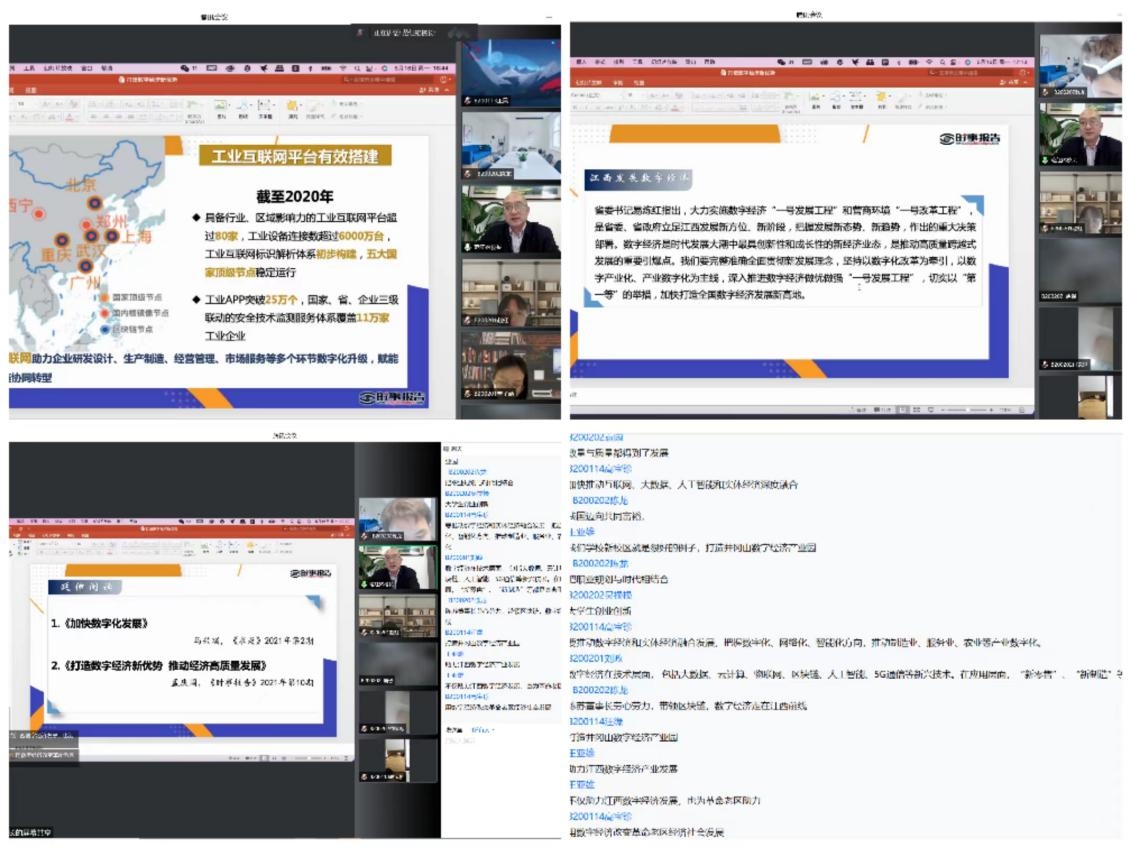Click slide title 工业互联网平台有效搭建
Viewport: 1131px width, 848px height.
(295, 156)
